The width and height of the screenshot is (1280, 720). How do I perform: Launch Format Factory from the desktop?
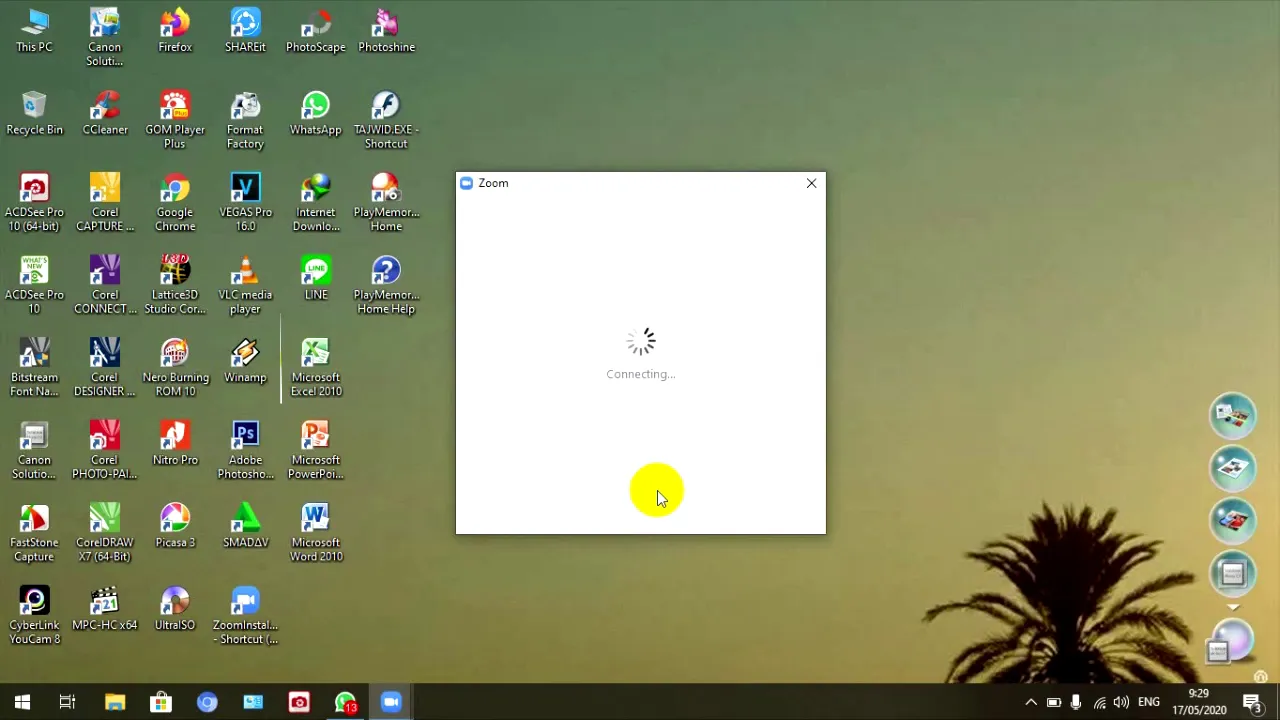tap(245, 120)
